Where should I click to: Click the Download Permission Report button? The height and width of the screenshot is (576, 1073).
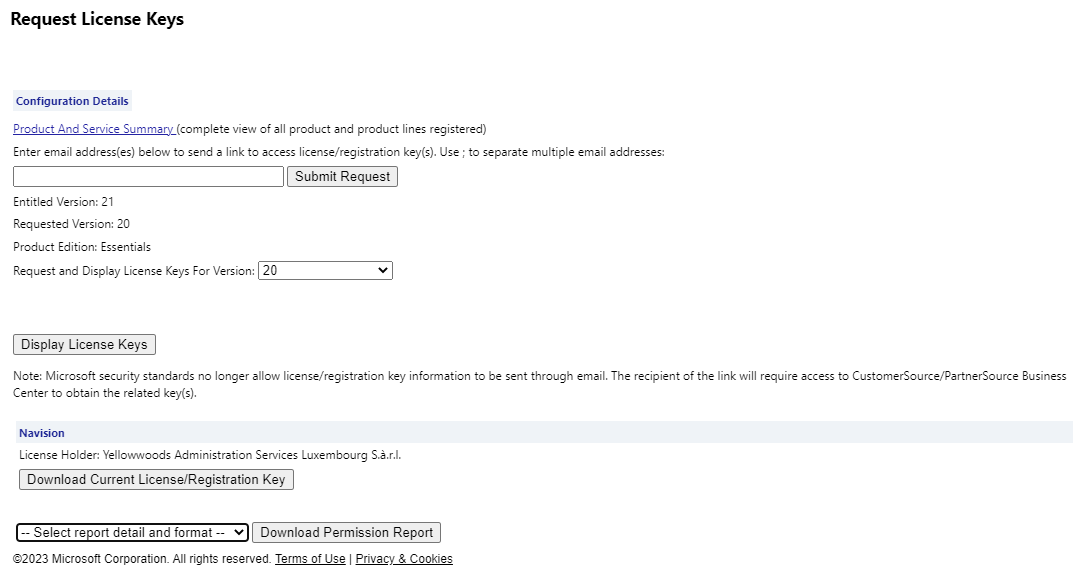click(x=346, y=532)
